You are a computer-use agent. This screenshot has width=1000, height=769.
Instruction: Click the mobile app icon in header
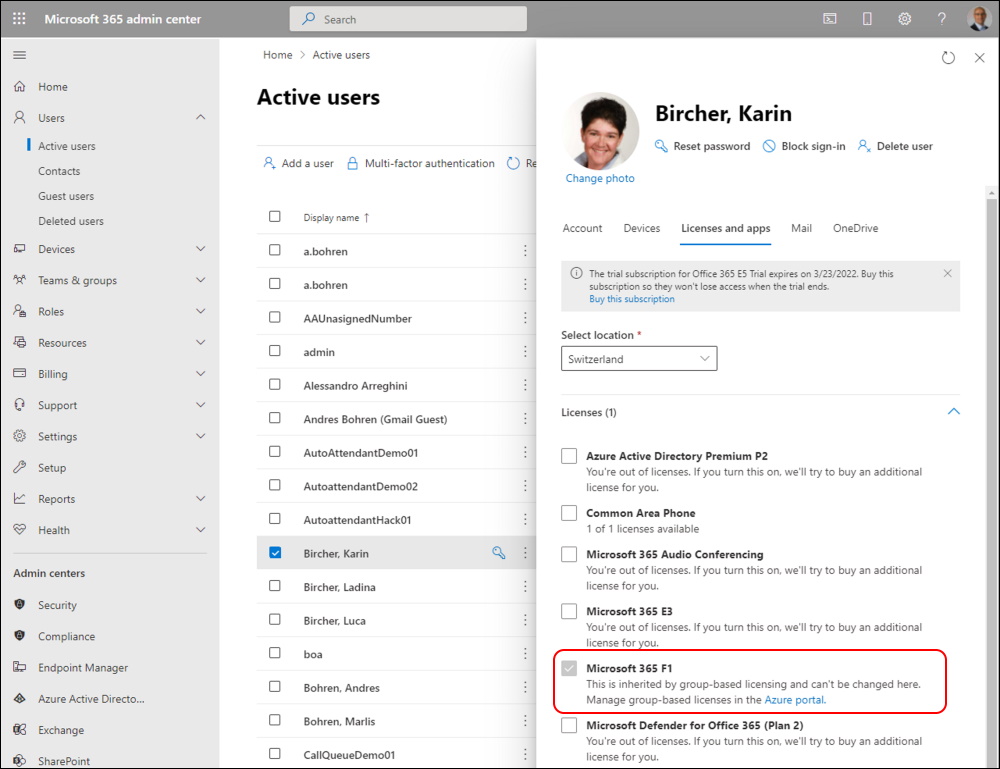point(867,18)
